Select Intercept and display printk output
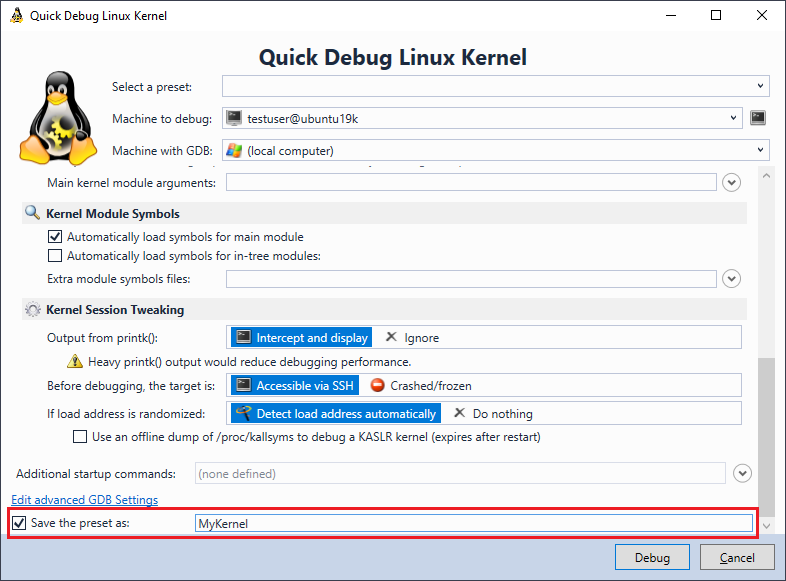Screen dimensions: 786x581 [301, 337]
